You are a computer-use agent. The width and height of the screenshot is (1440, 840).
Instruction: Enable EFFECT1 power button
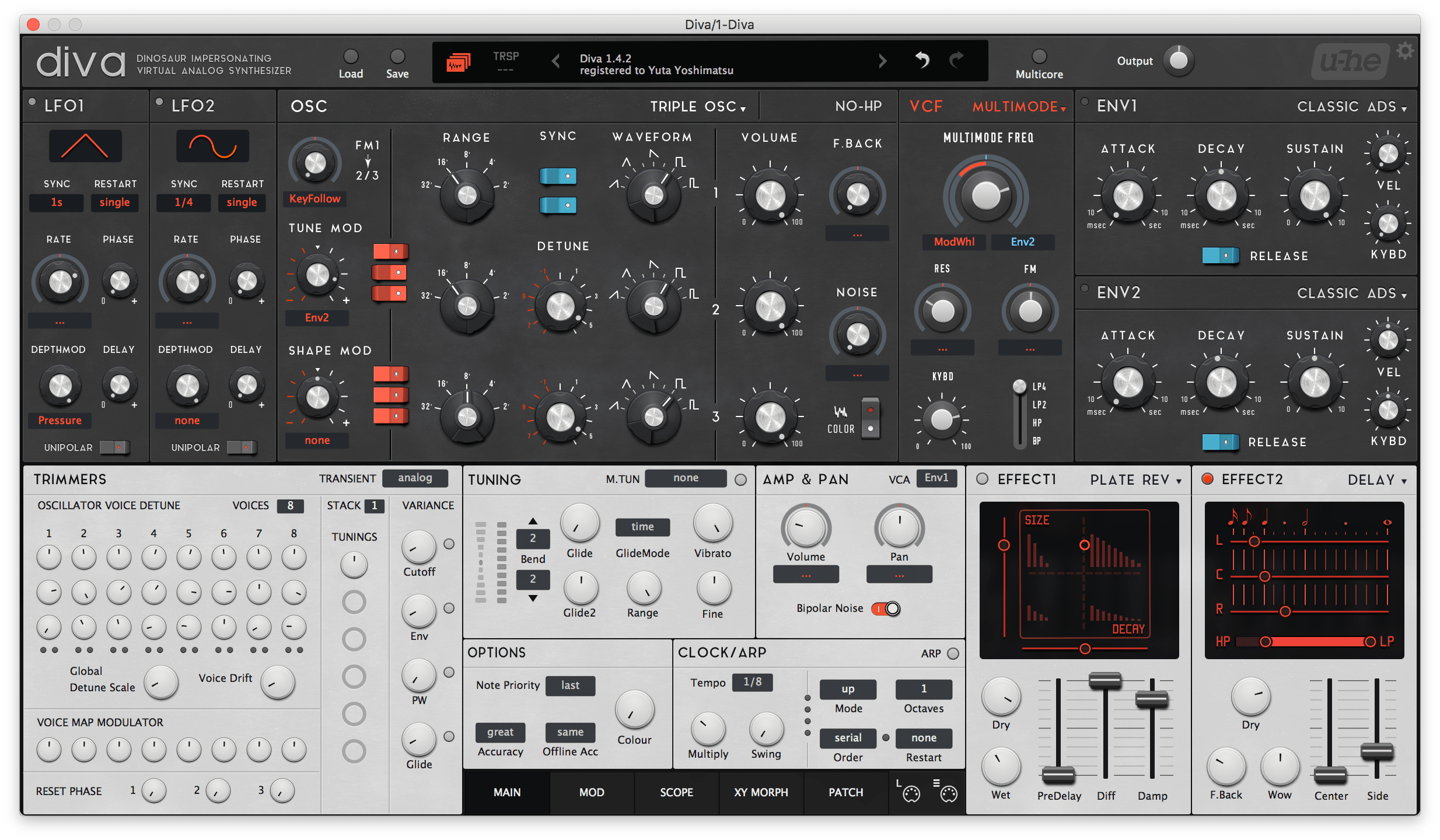pos(983,479)
